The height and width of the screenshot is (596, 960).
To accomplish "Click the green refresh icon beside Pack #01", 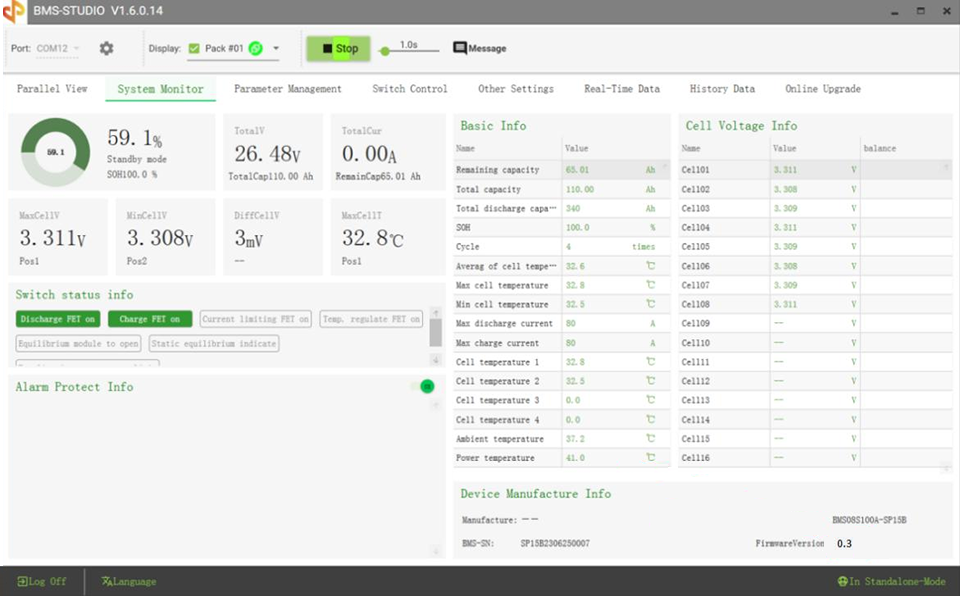I will click(256, 48).
